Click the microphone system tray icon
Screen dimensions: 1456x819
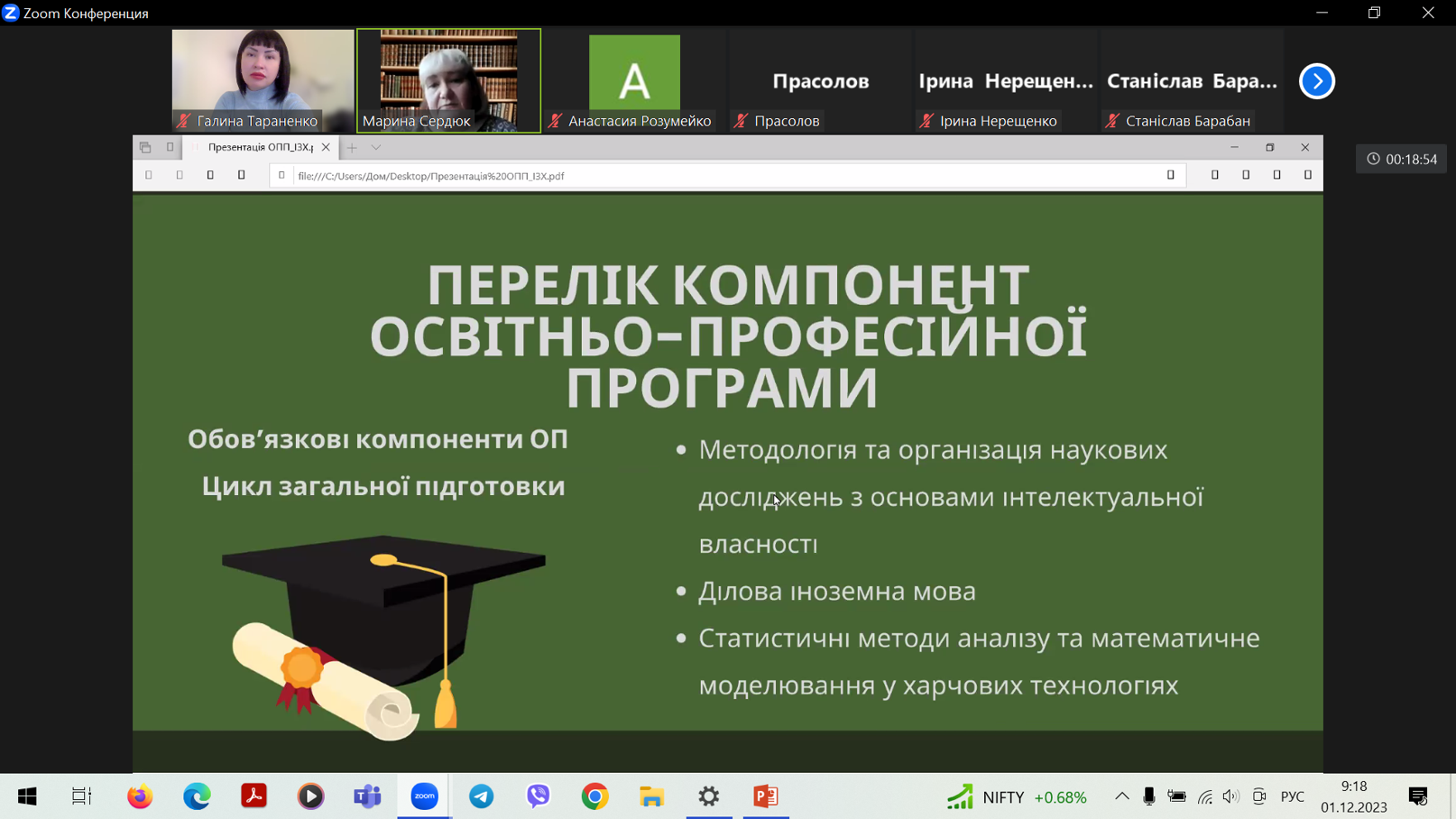[x=1148, y=796]
